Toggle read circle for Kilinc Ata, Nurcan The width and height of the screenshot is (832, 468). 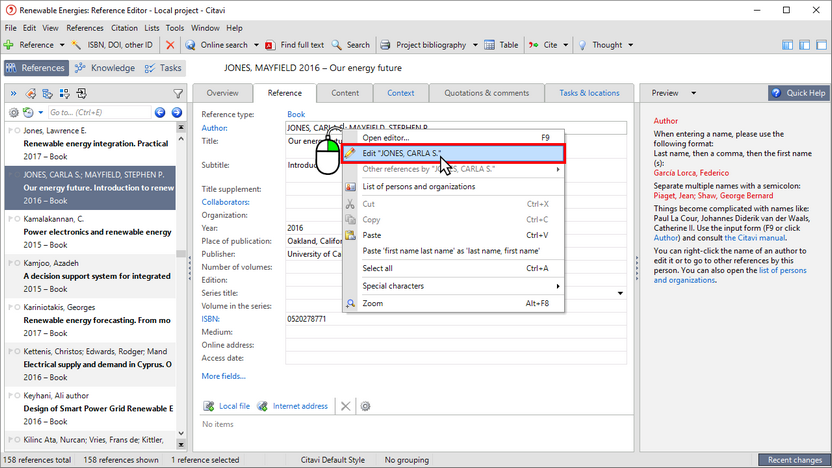point(18,439)
